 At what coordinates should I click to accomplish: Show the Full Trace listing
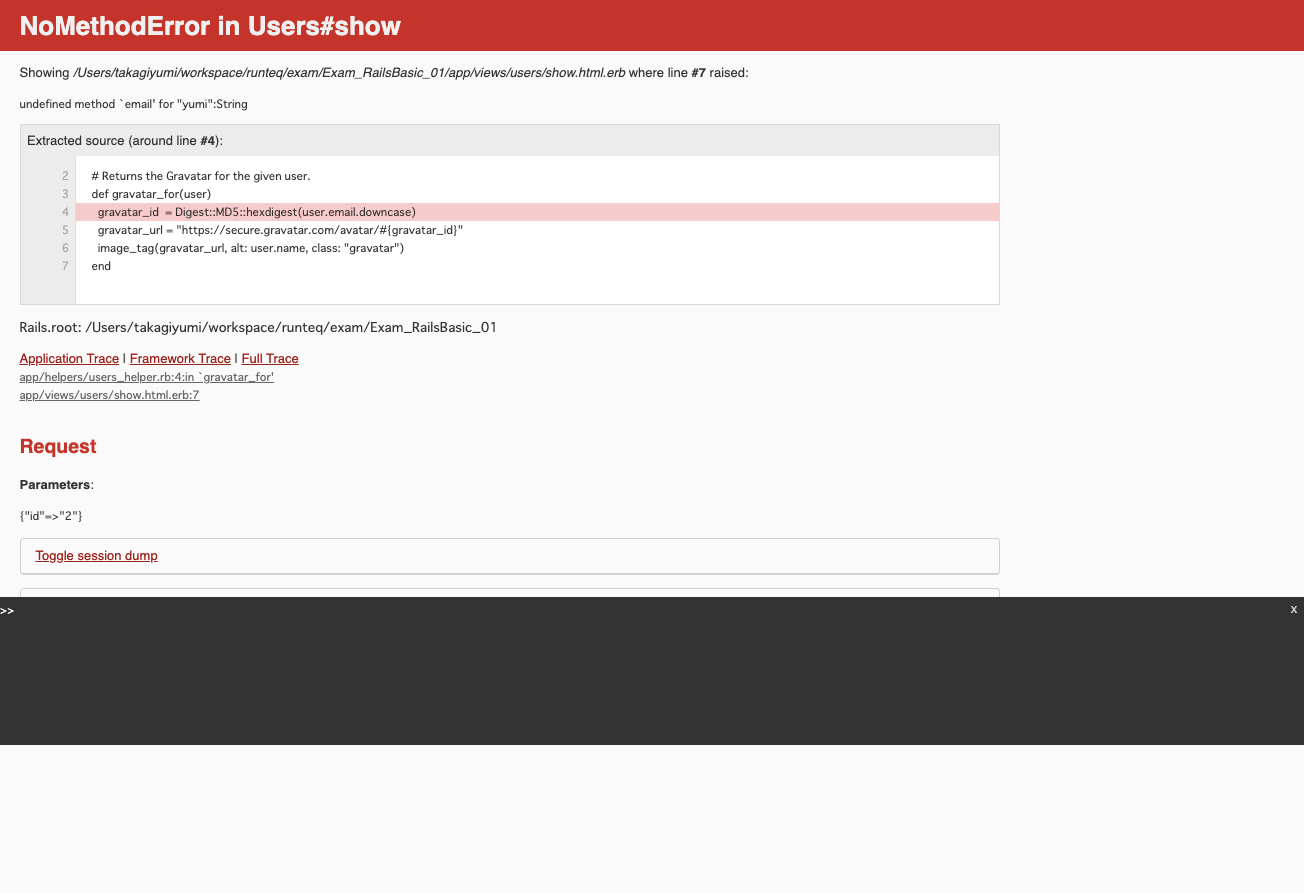[270, 358]
